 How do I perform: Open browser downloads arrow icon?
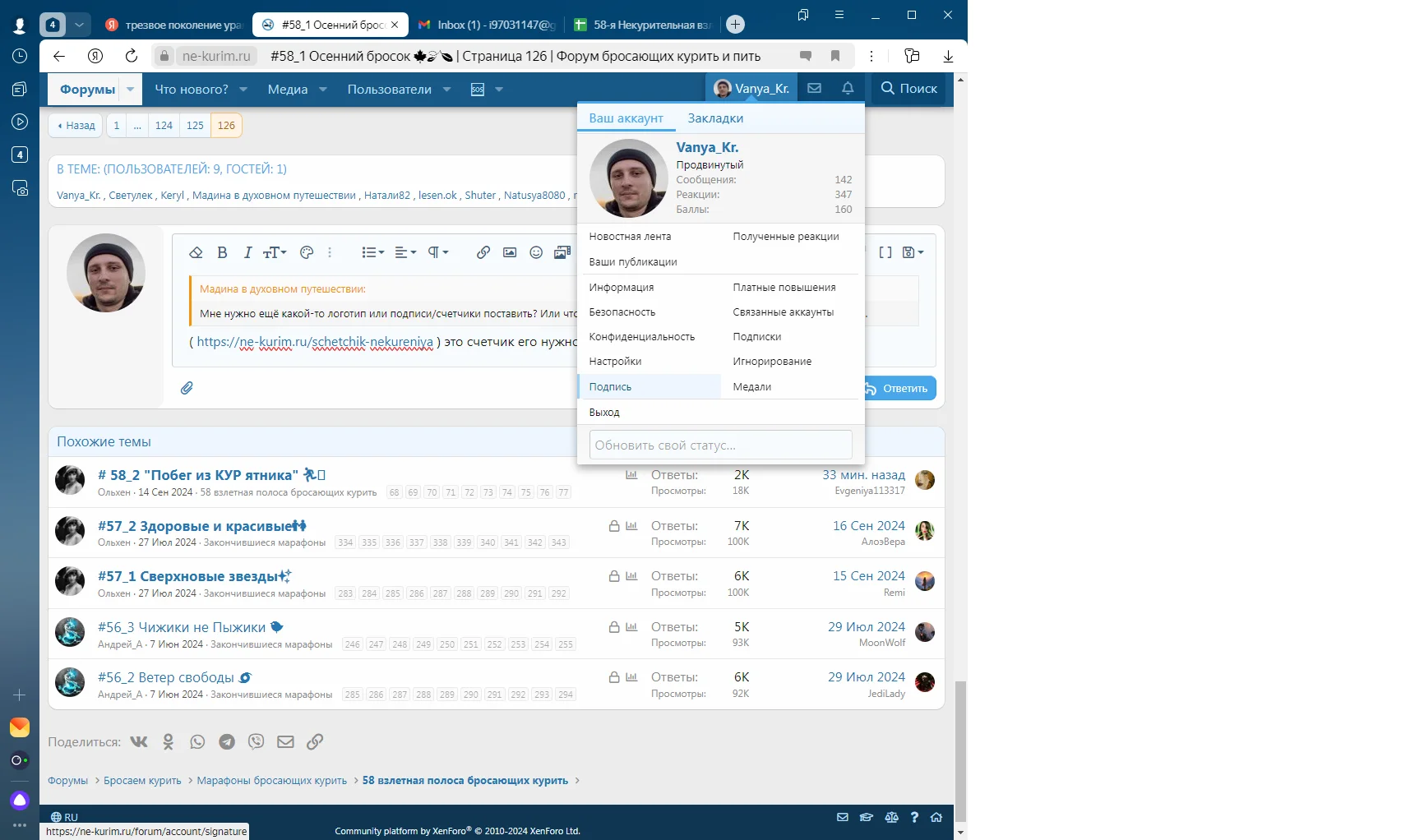pos(948,56)
